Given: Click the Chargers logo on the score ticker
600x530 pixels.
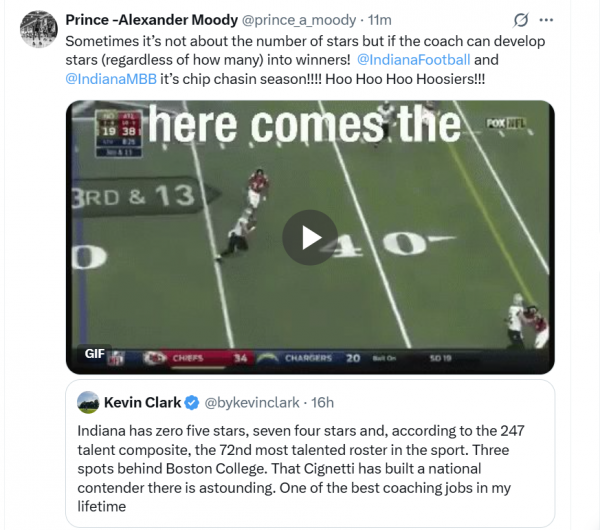Looking at the screenshot, I should [268, 357].
